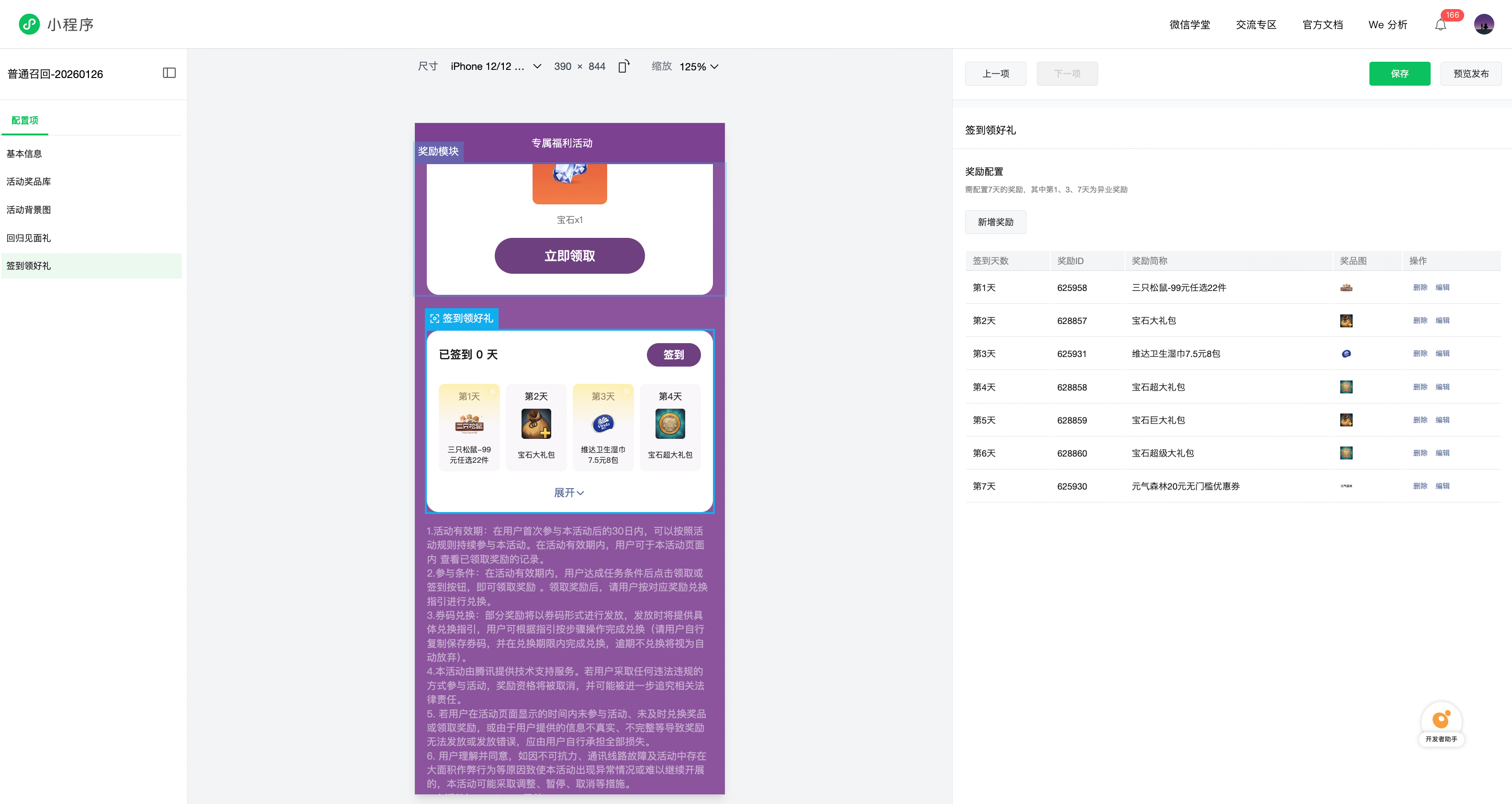The height and width of the screenshot is (804, 1512).
Task: Open the developer assistant floating icon
Action: pos(1441,720)
